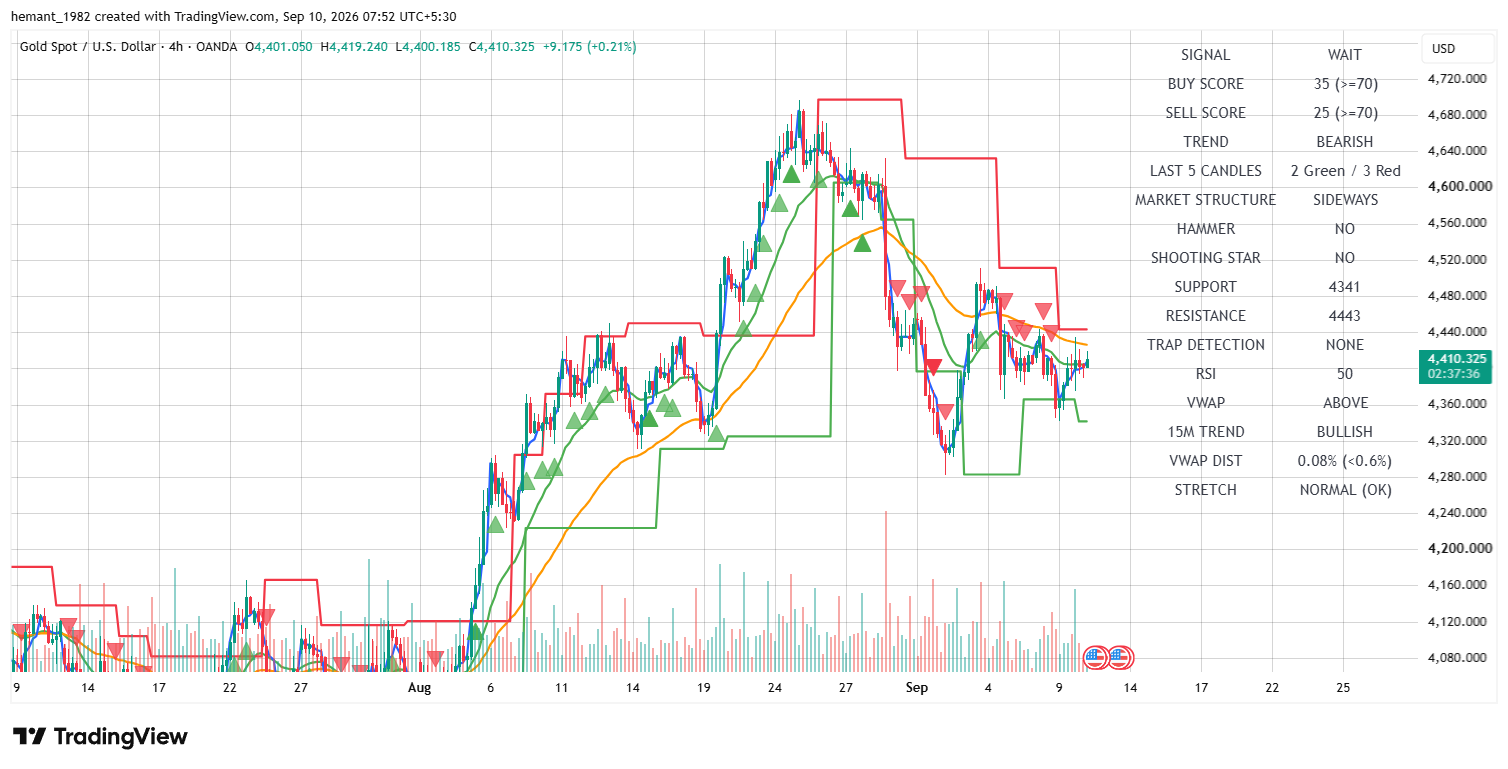Click the RESISTANCE value 4443
The height and width of the screenshot is (769, 1508).
(x=1345, y=316)
